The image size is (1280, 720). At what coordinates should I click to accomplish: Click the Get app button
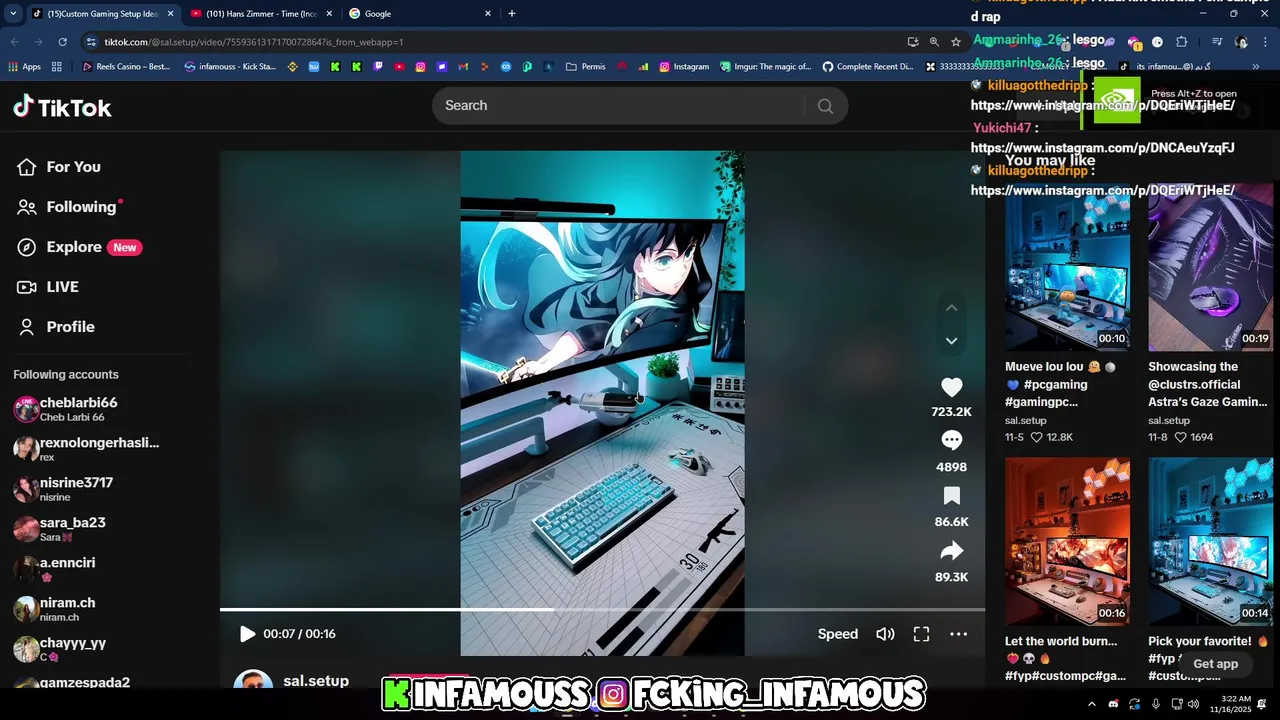(x=1215, y=664)
